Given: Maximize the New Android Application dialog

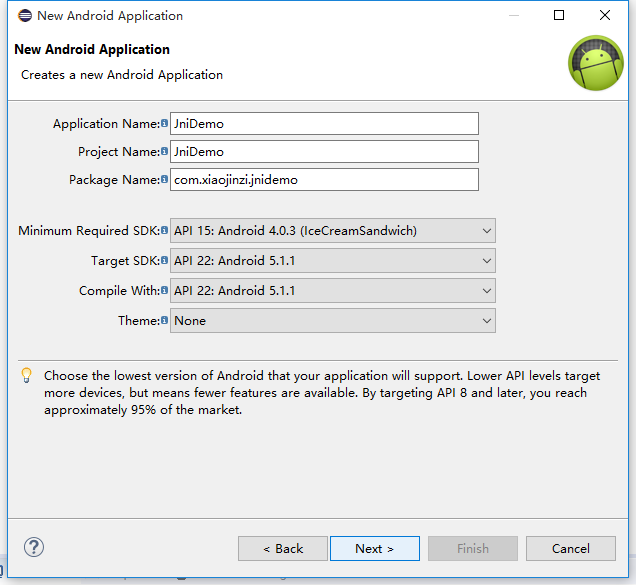Looking at the screenshot, I should (559, 15).
